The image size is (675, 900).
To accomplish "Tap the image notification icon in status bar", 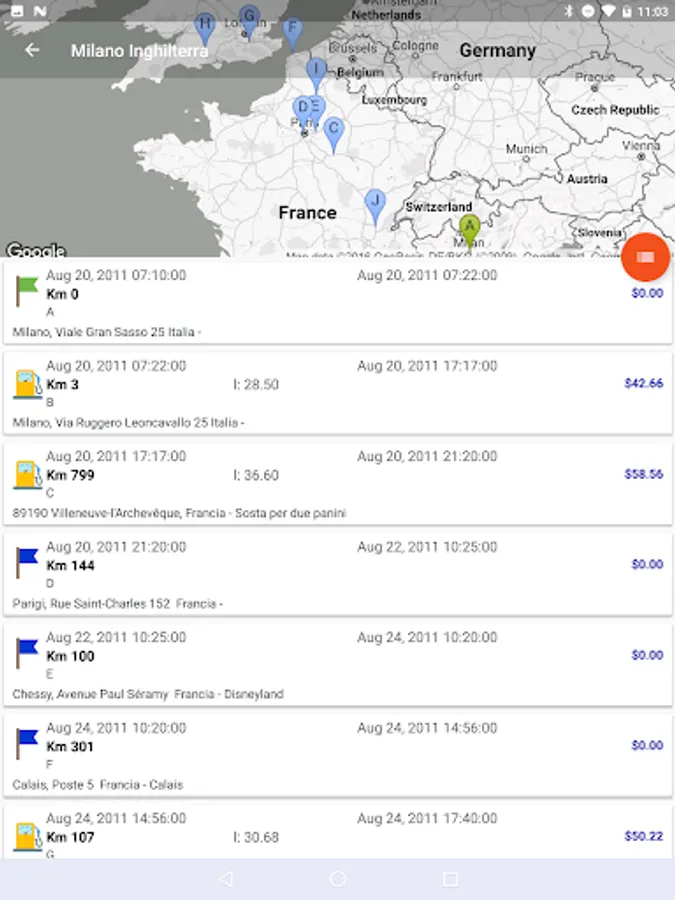I will click(17, 11).
